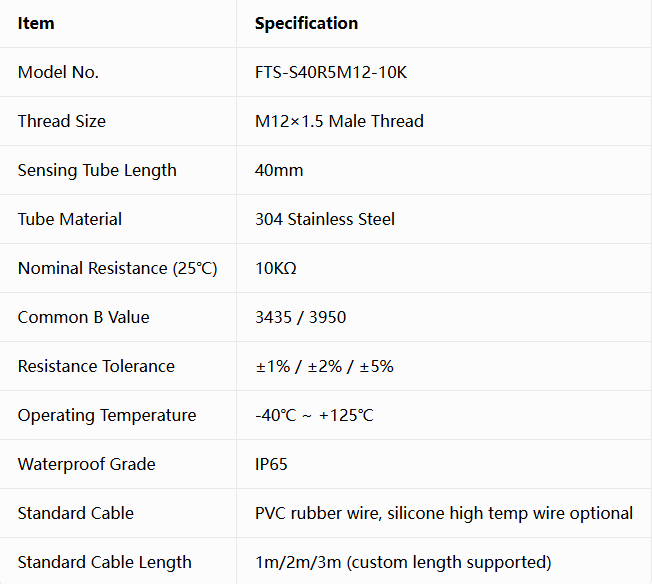Select the 1m/2m/3m cable length text
Viewport: 652px width, 584px height.
pyautogui.click(x=403, y=562)
